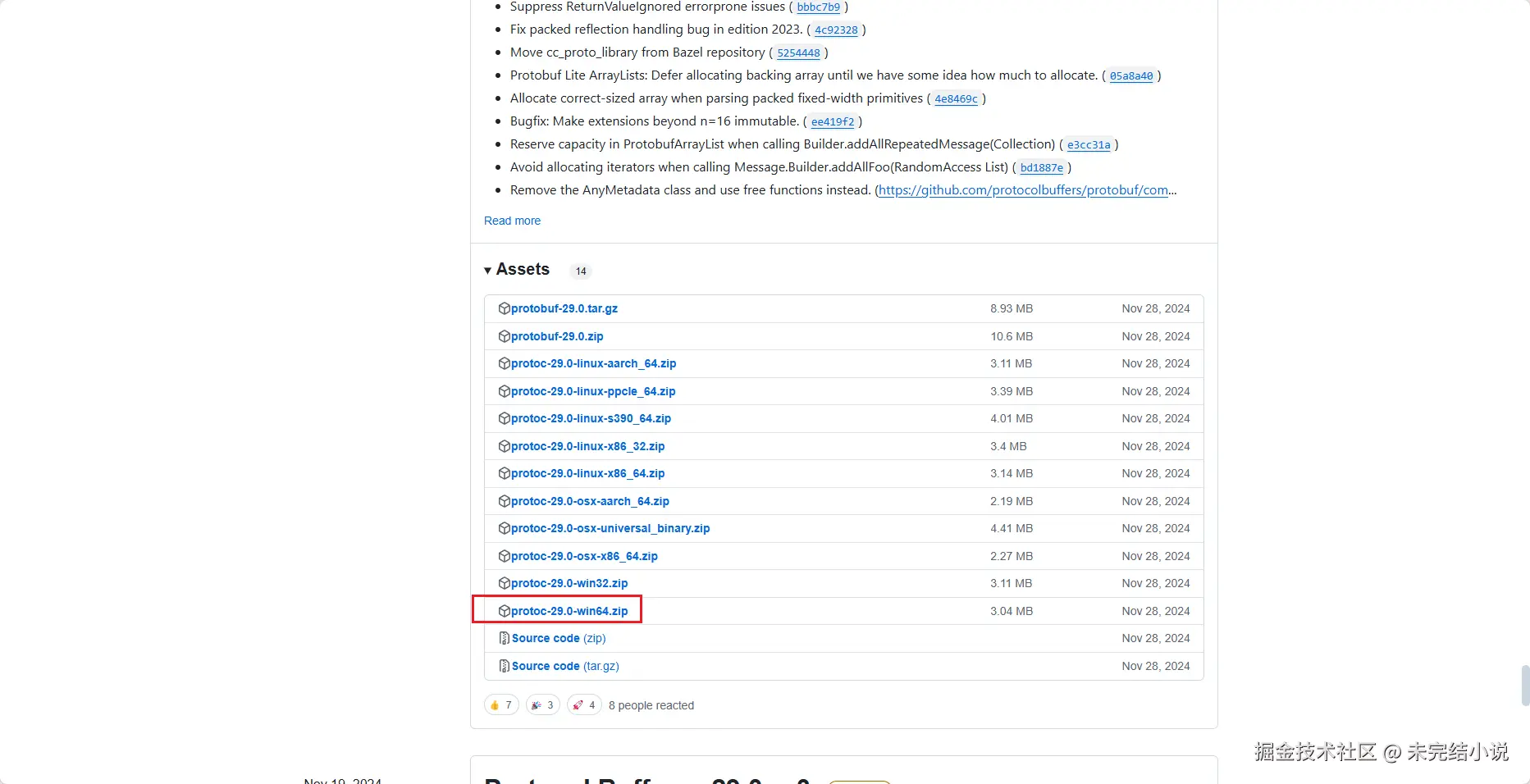Add rocket reaction with 4 votes
The image size is (1530, 784).
click(584, 705)
